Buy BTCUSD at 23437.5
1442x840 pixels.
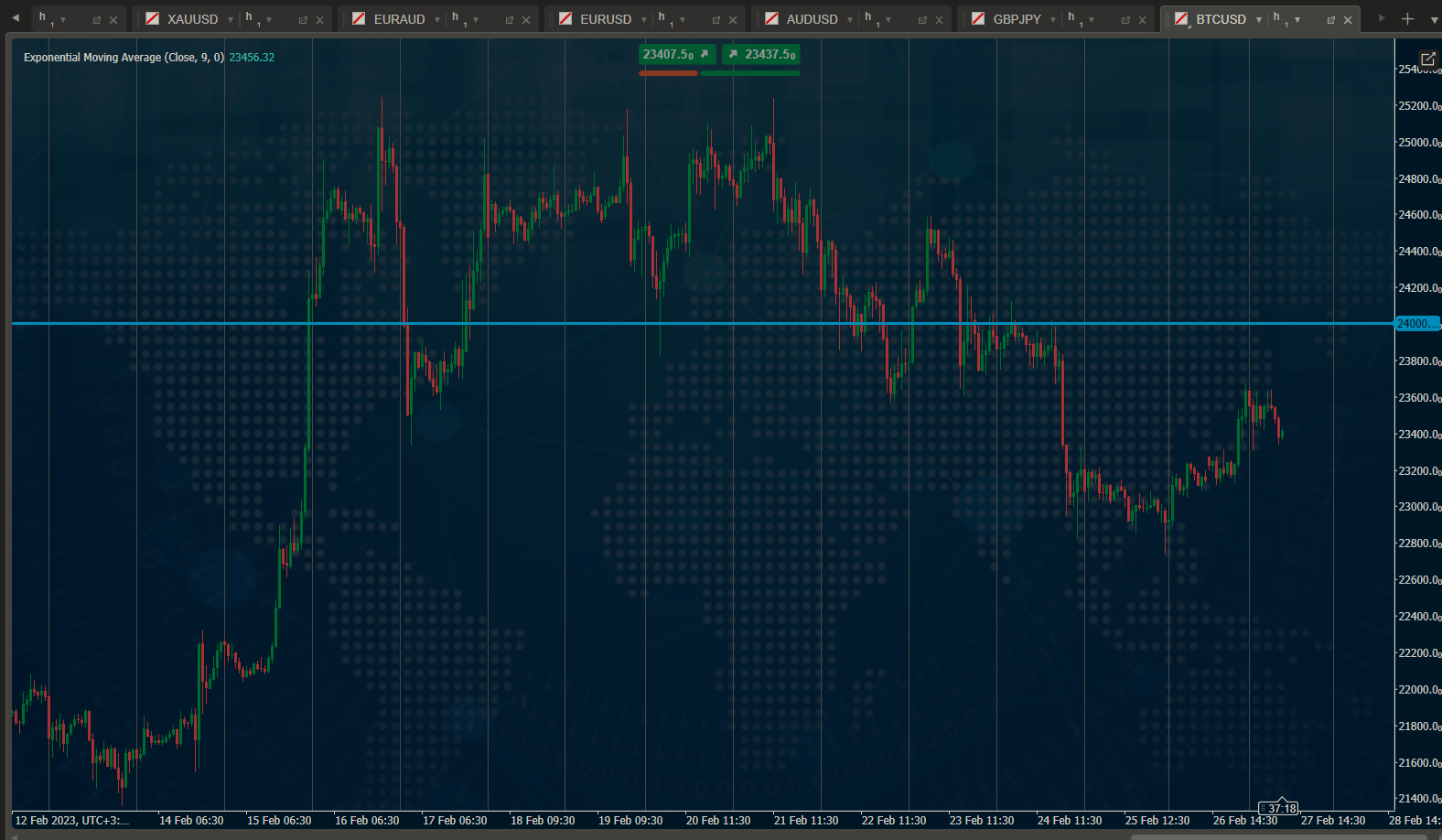(x=761, y=54)
